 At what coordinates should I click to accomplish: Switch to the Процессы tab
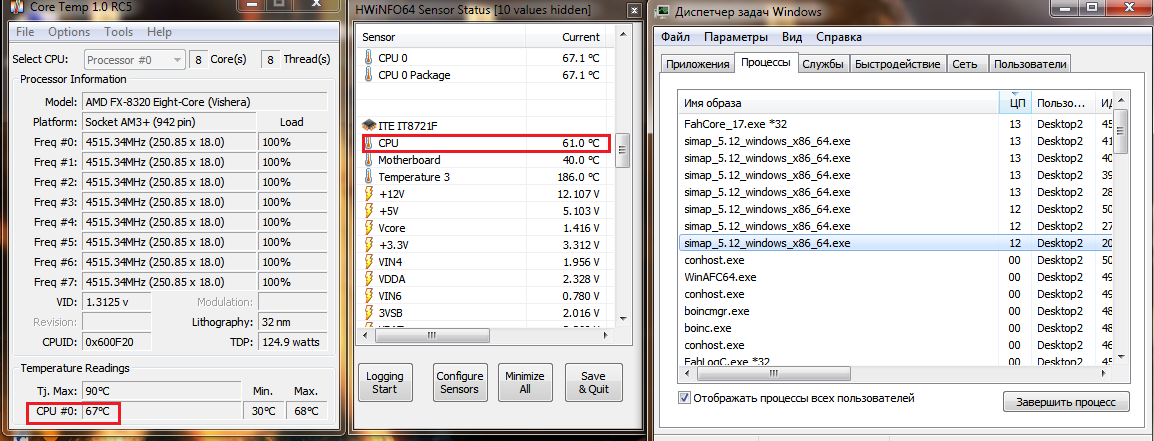766,63
